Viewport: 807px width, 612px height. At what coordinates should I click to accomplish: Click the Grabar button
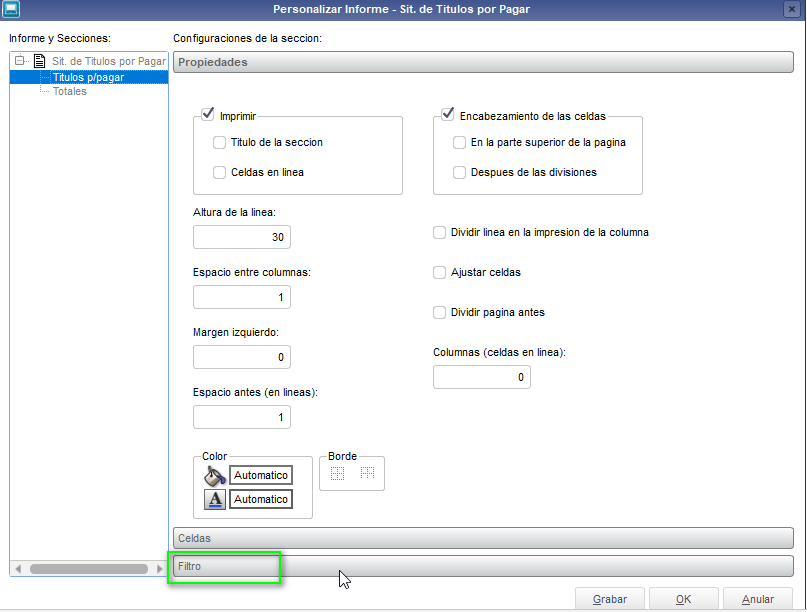(x=610, y=599)
